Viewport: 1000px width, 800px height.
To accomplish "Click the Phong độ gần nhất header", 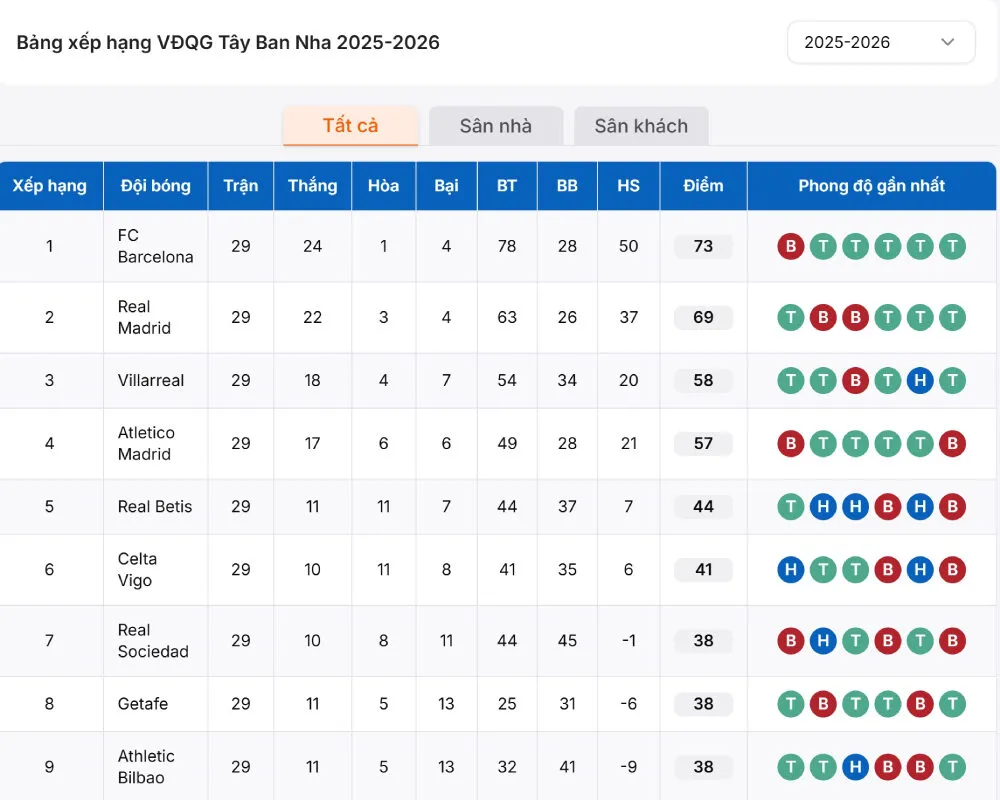I will [871, 185].
